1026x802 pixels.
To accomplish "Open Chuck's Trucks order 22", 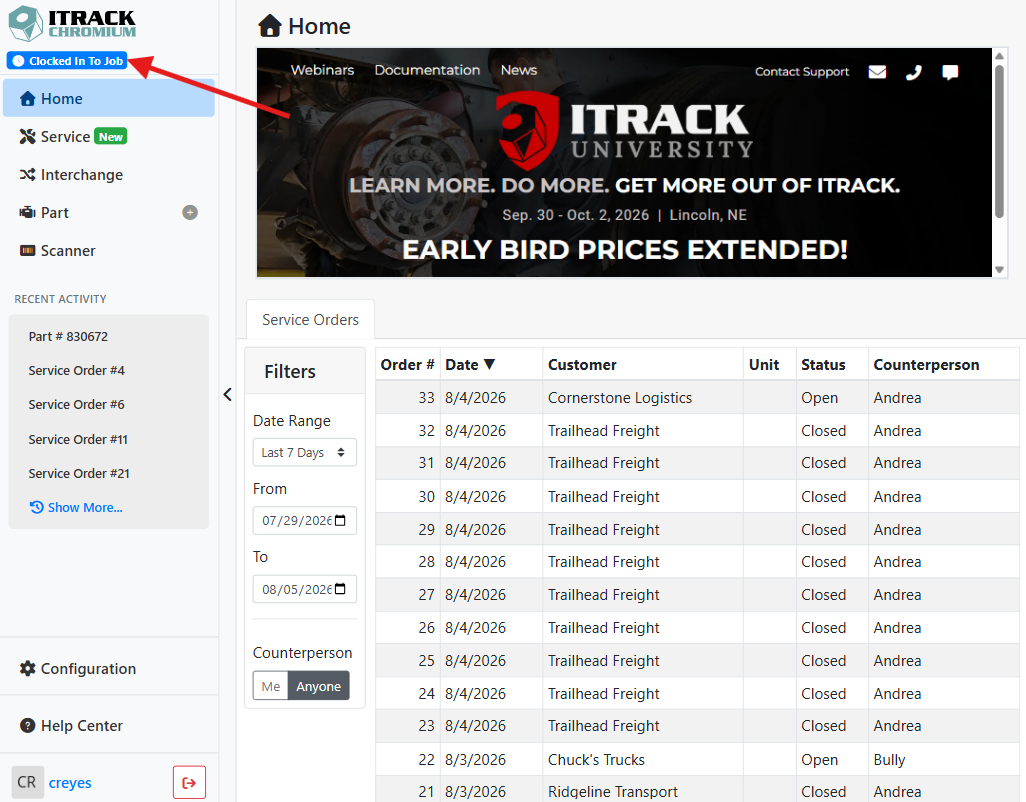I will [x=697, y=759].
